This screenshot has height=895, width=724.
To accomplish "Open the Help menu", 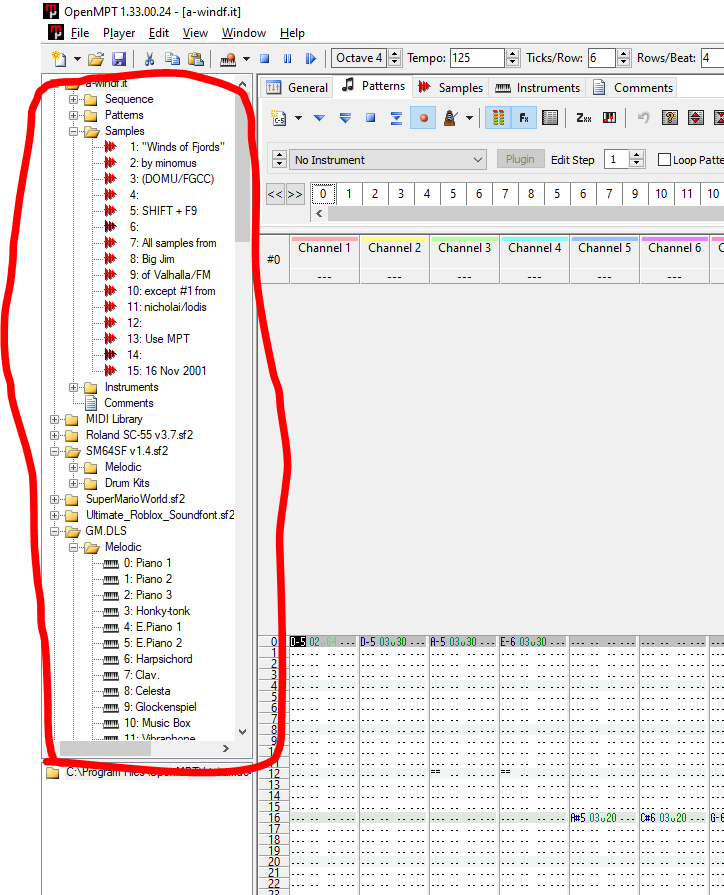I will pyautogui.click(x=292, y=33).
